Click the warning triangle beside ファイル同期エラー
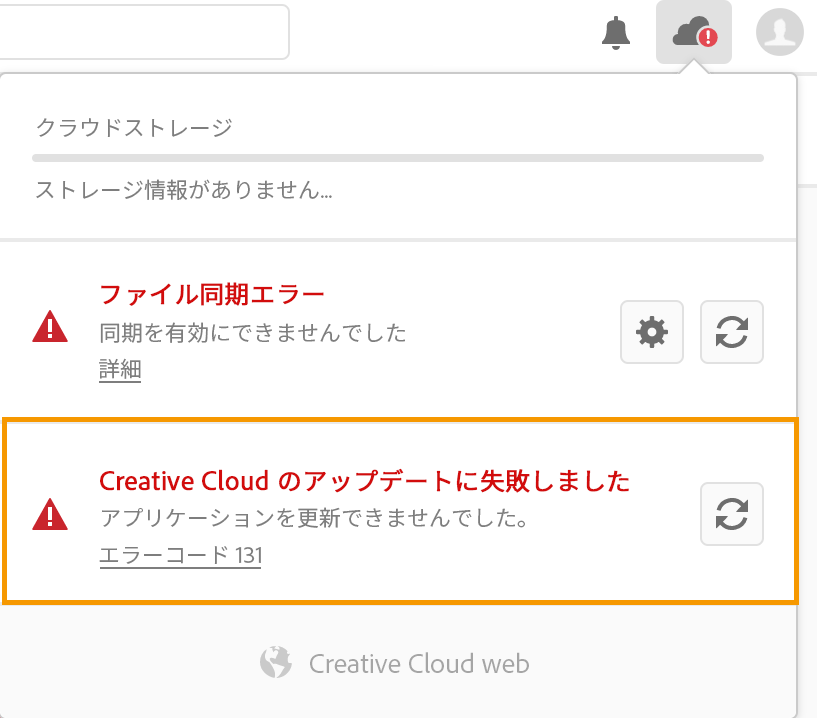817x718 pixels. (50, 327)
